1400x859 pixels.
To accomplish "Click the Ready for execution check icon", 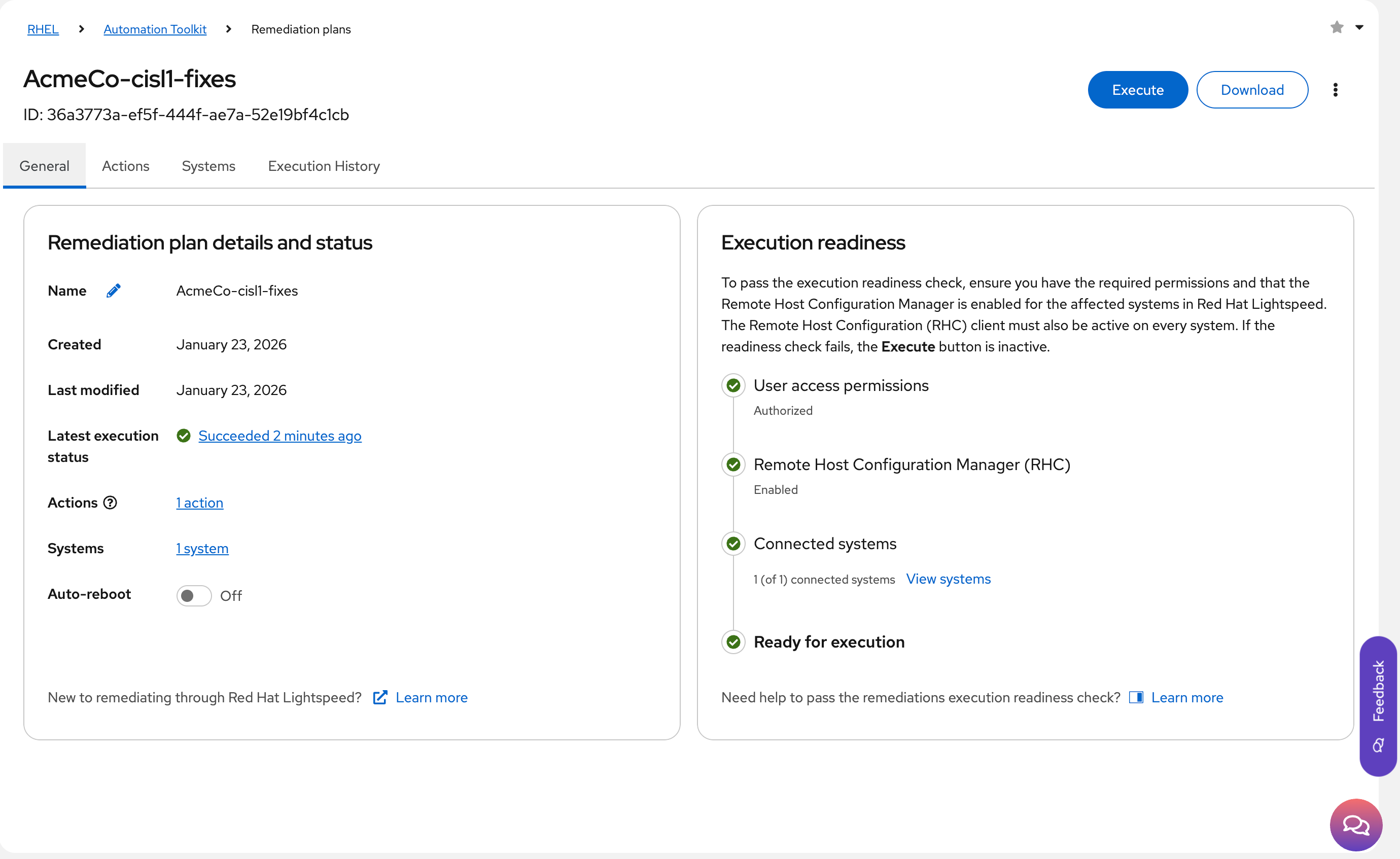I will coord(733,642).
